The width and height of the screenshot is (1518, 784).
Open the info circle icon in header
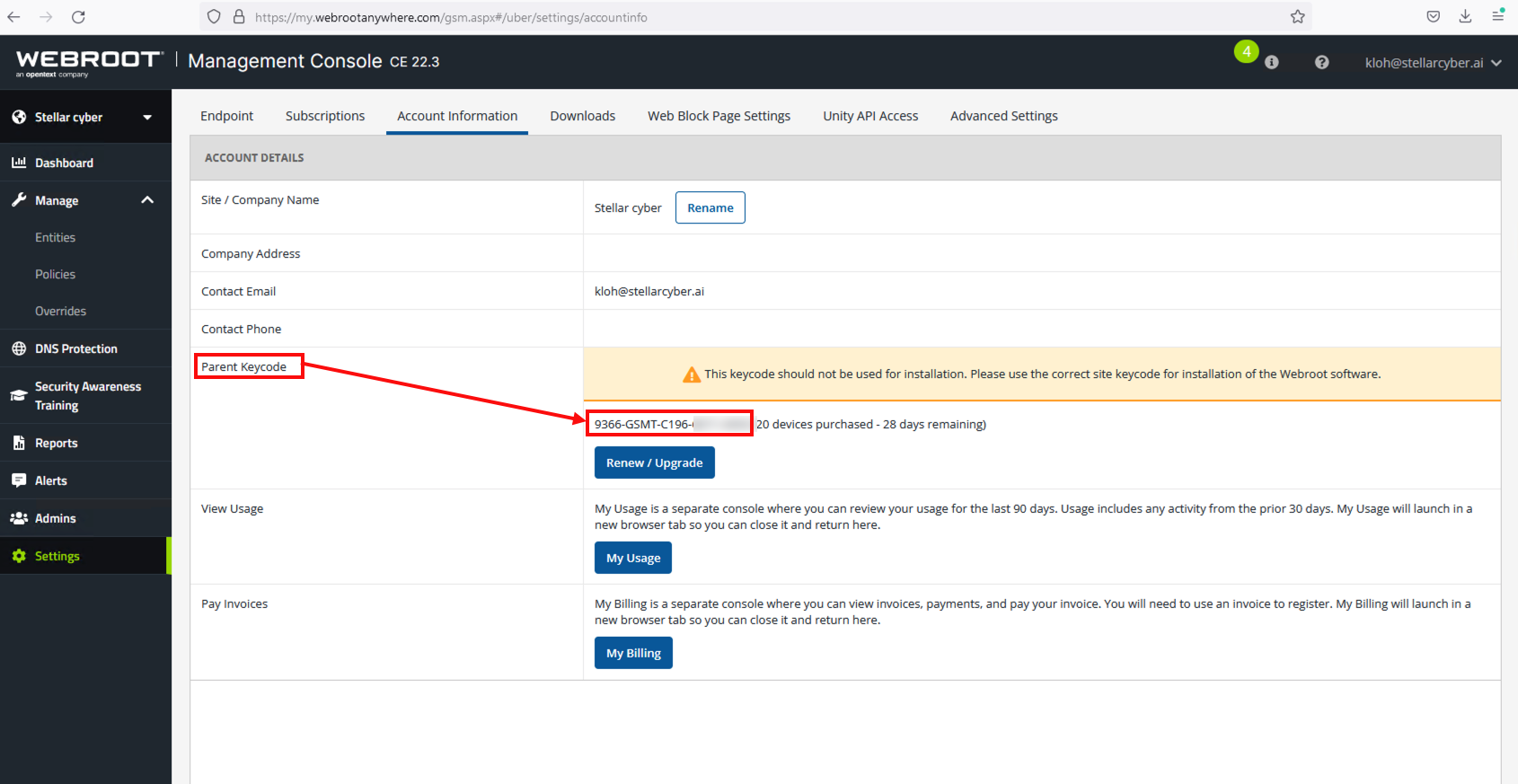click(x=1272, y=63)
